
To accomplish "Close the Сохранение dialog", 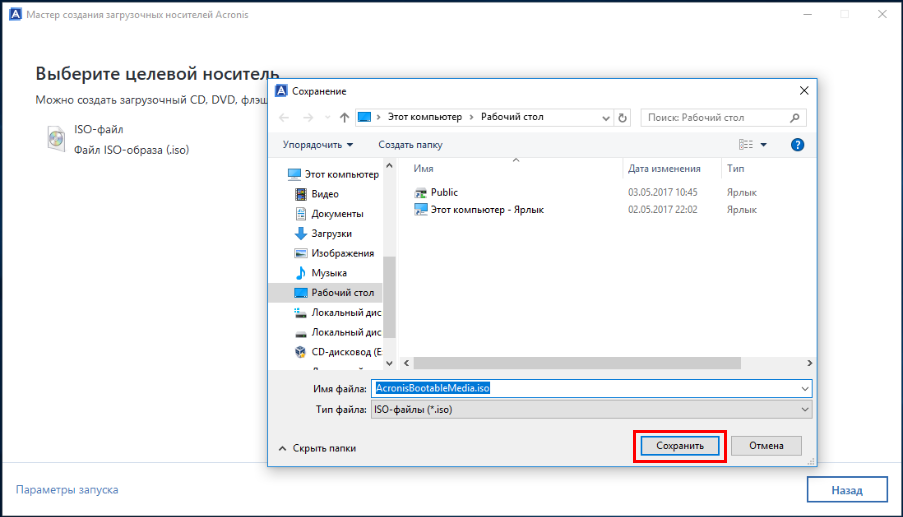I will pos(804,91).
